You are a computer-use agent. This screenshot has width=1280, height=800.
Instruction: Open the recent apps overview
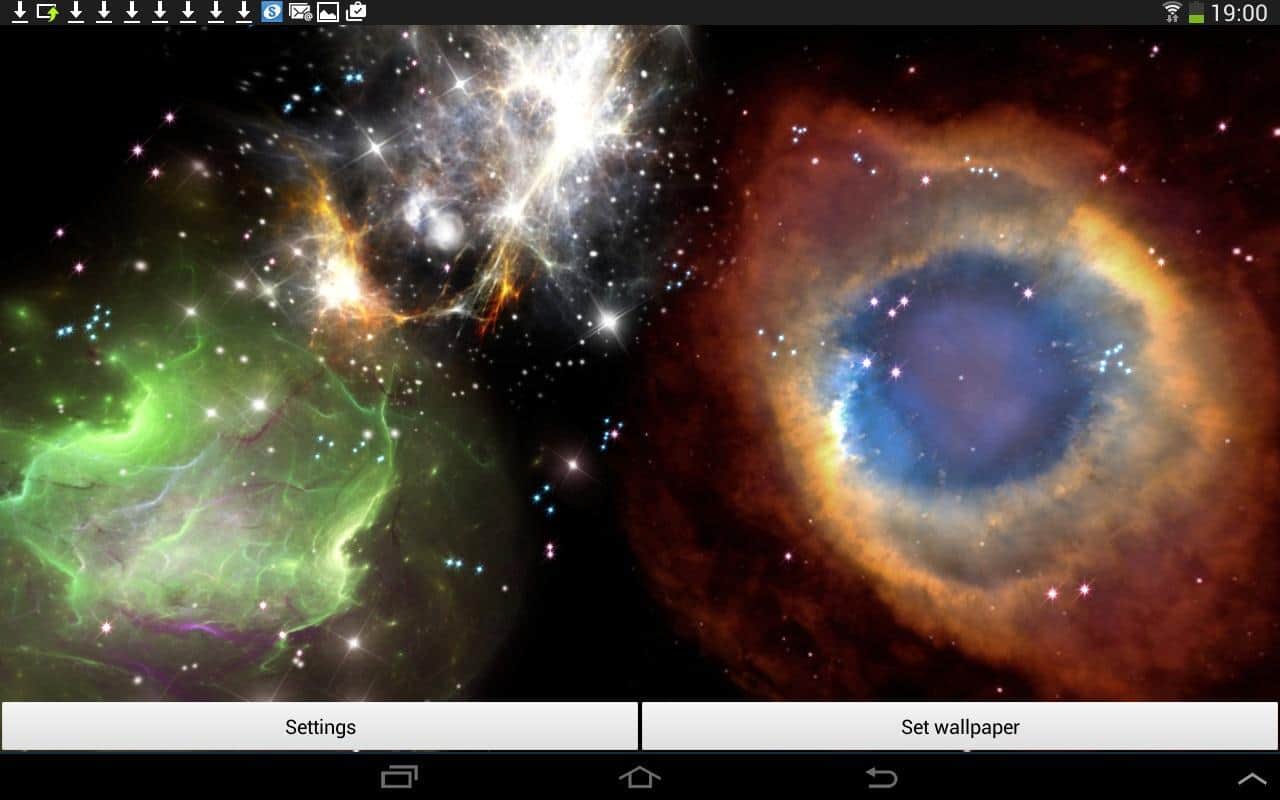(x=399, y=777)
